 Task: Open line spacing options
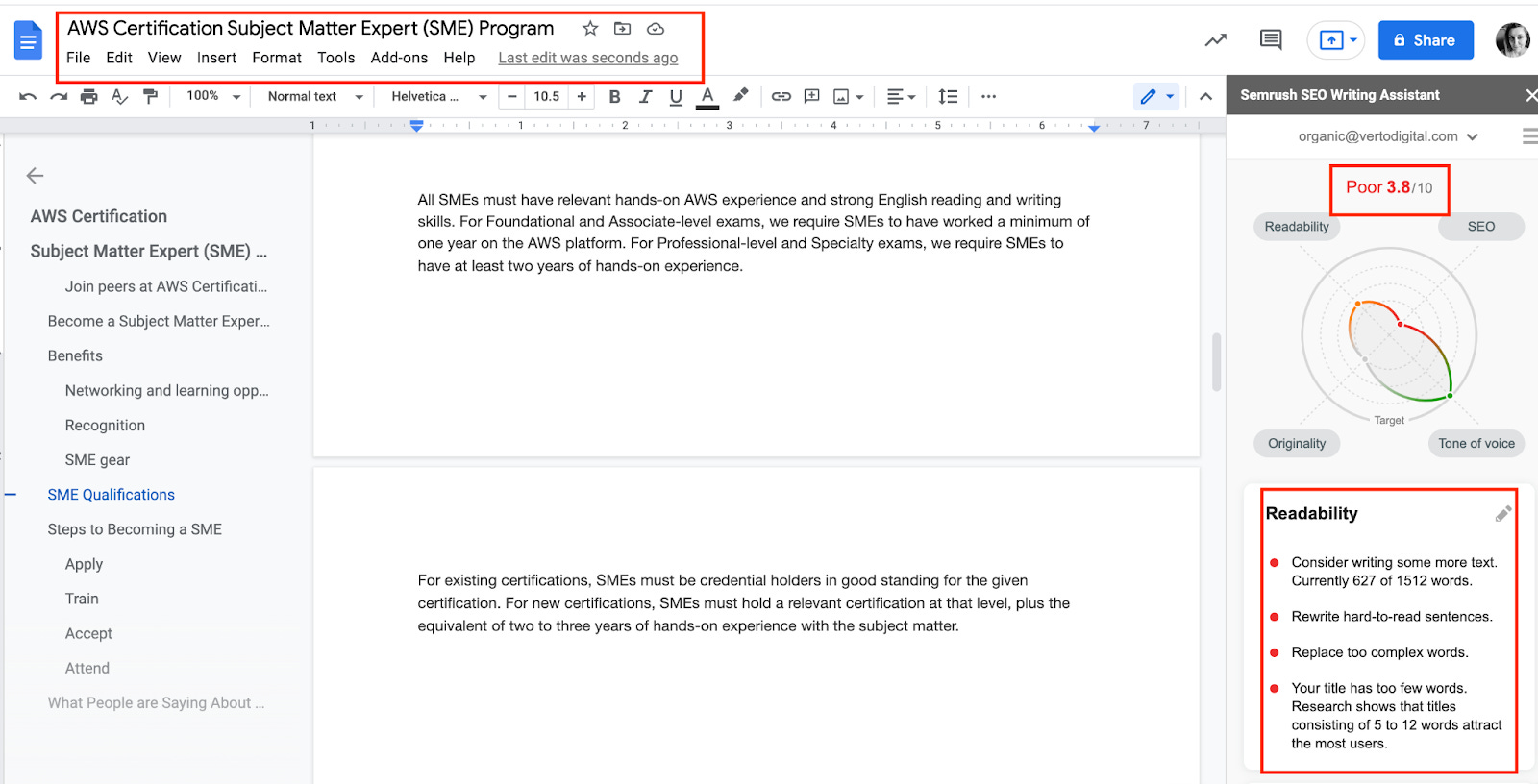tap(948, 96)
